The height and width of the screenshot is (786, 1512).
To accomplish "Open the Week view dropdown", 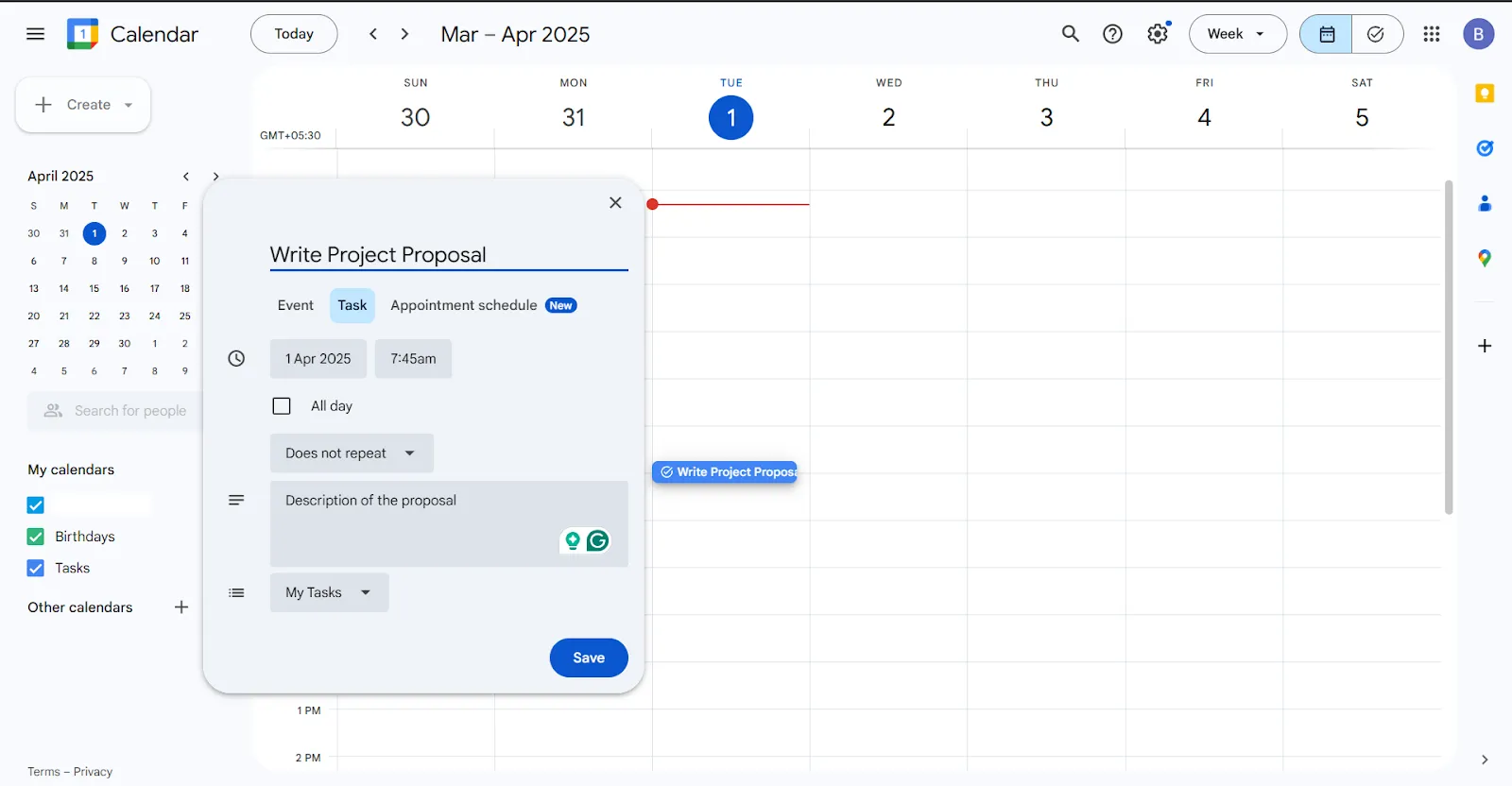I will click(1237, 34).
